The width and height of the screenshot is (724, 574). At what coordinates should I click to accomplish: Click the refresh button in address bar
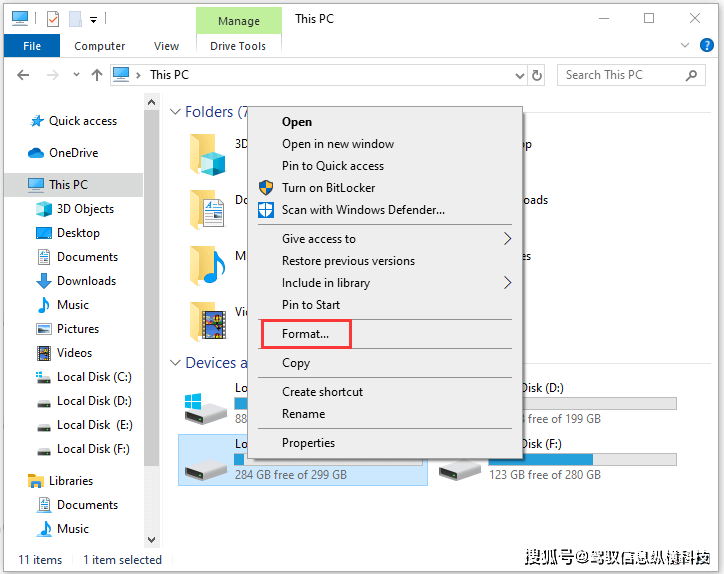[x=537, y=75]
